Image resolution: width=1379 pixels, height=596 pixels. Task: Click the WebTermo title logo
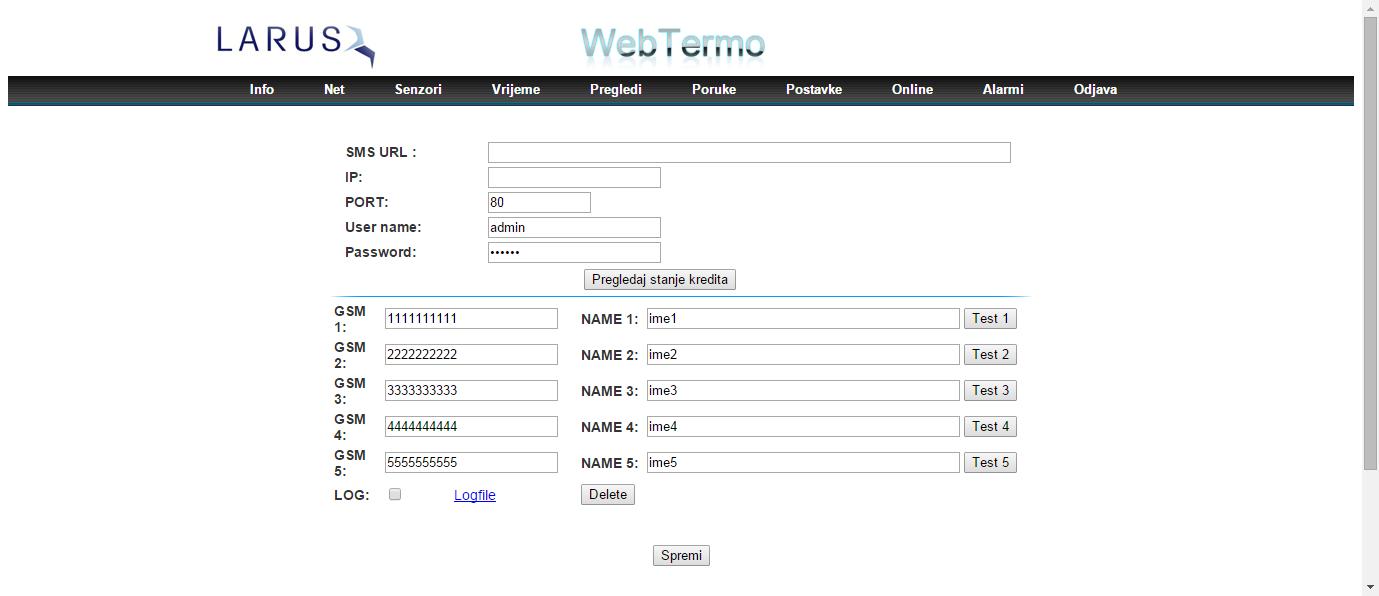click(672, 43)
